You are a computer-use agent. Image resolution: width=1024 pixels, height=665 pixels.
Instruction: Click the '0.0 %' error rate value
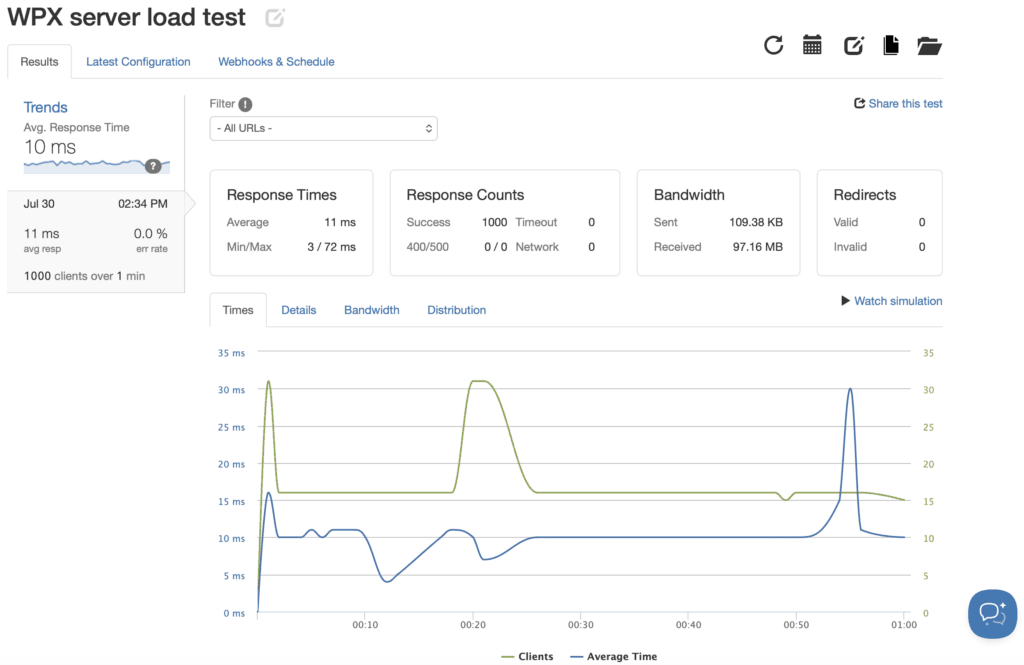click(x=150, y=233)
